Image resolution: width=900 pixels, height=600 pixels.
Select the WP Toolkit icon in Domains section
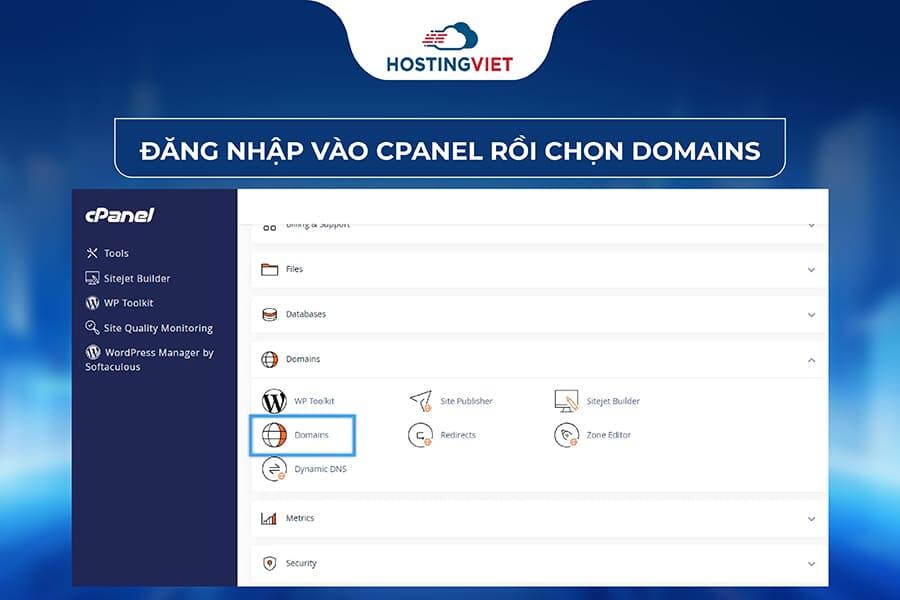272,400
